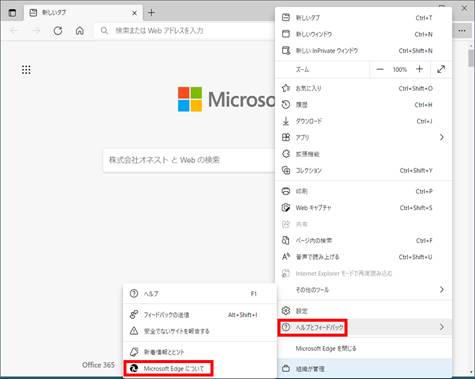Open コレクション menu item
The height and width of the screenshot is (379, 475).
point(363,170)
